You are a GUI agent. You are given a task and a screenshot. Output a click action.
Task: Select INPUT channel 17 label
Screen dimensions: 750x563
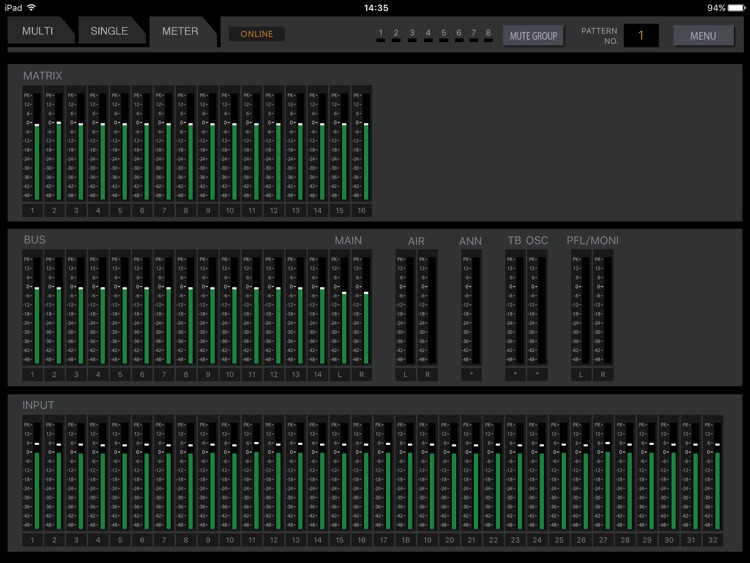coord(384,540)
